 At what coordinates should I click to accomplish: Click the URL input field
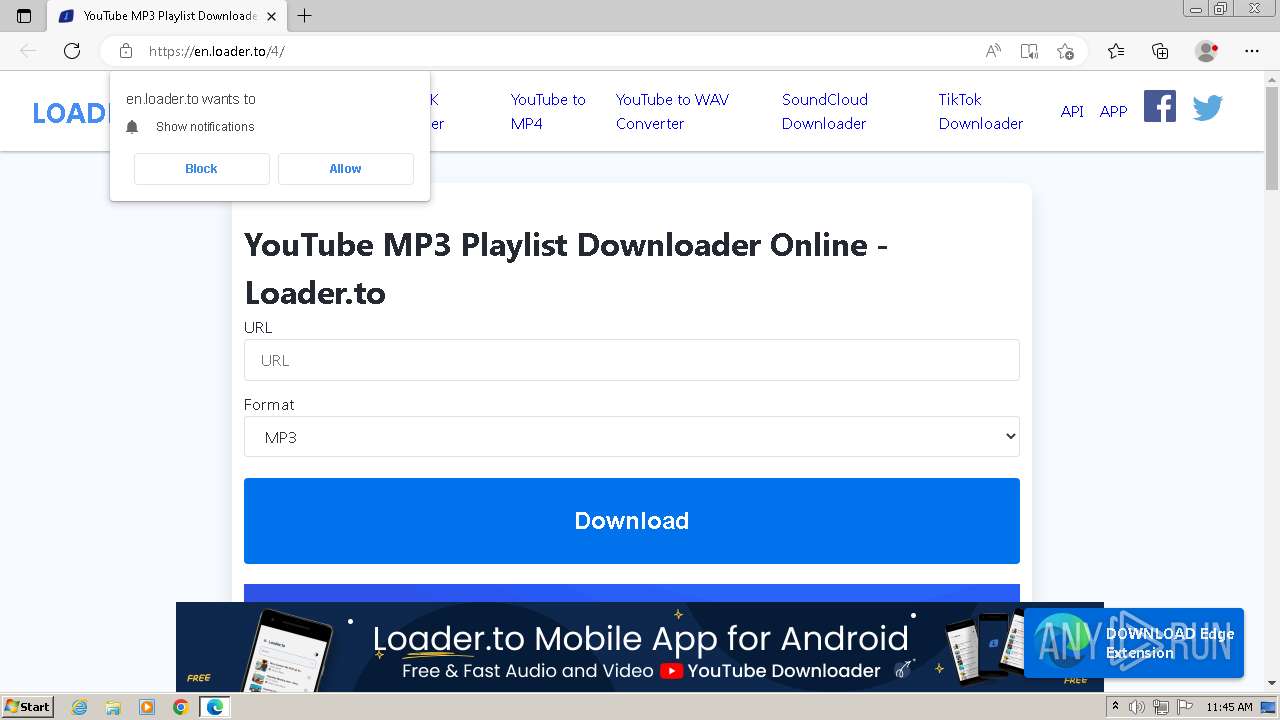[x=632, y=360]
